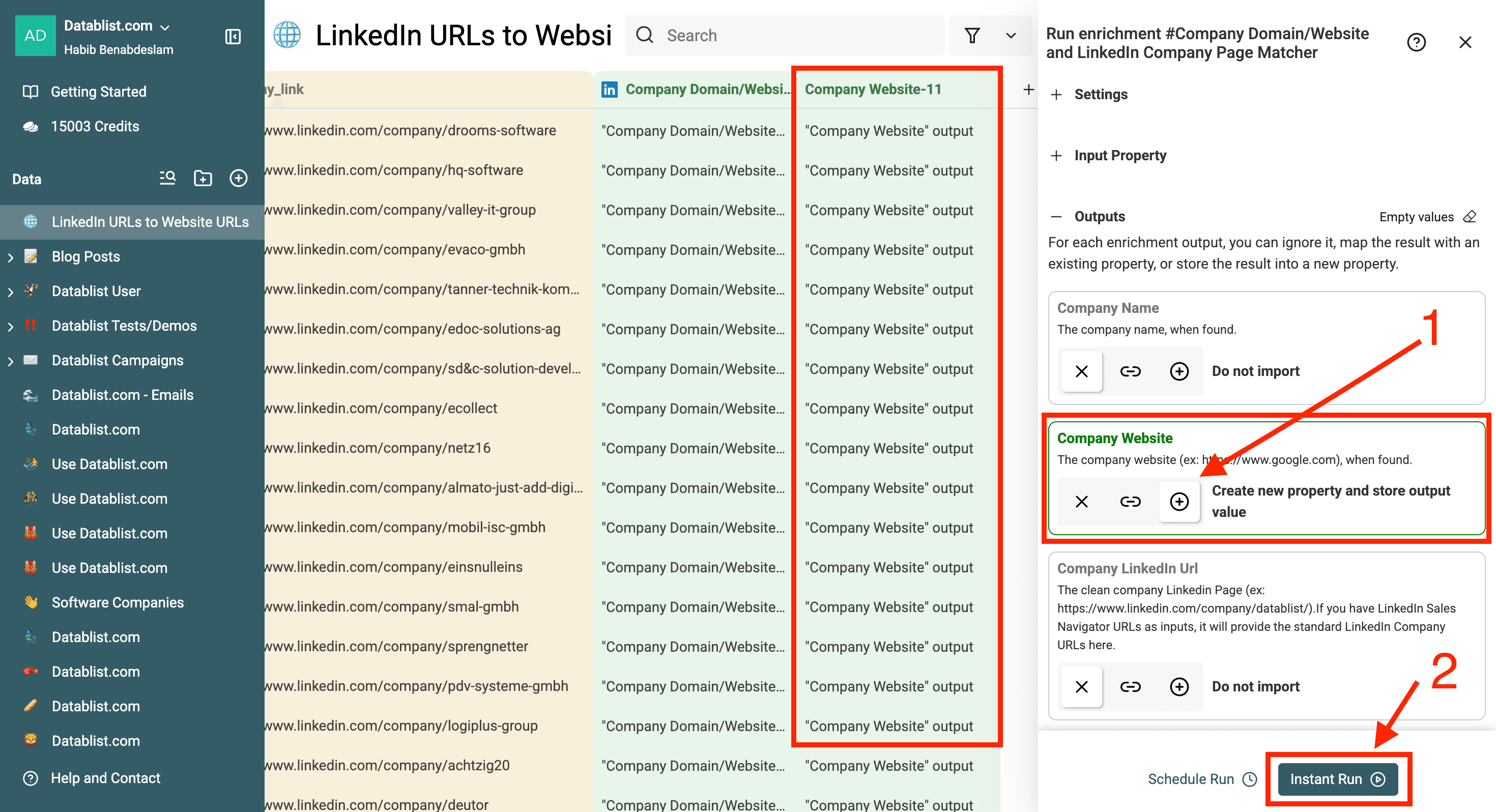Expand the Settings section
The image size is (1496, 812).
[x=1056, y=94]
